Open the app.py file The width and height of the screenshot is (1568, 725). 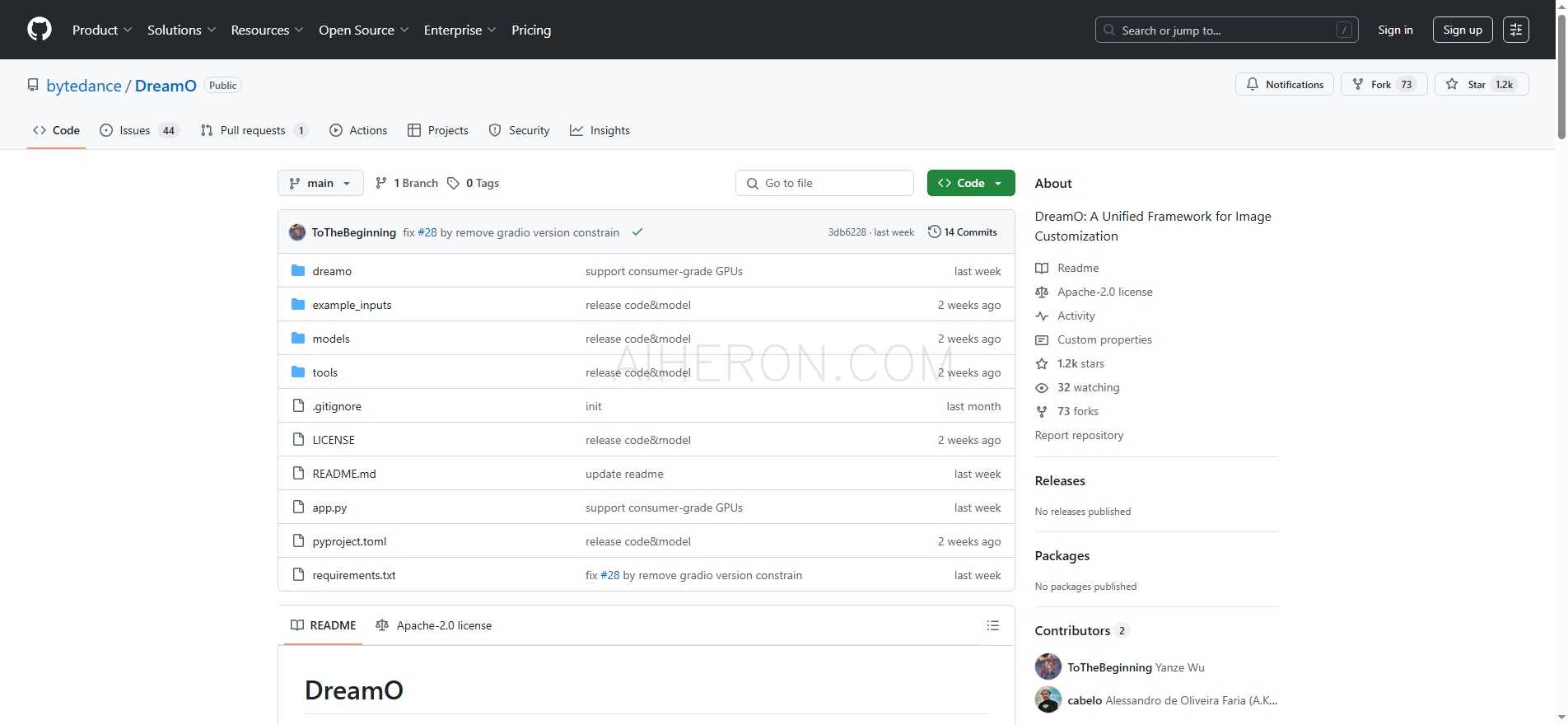(329, 507)
